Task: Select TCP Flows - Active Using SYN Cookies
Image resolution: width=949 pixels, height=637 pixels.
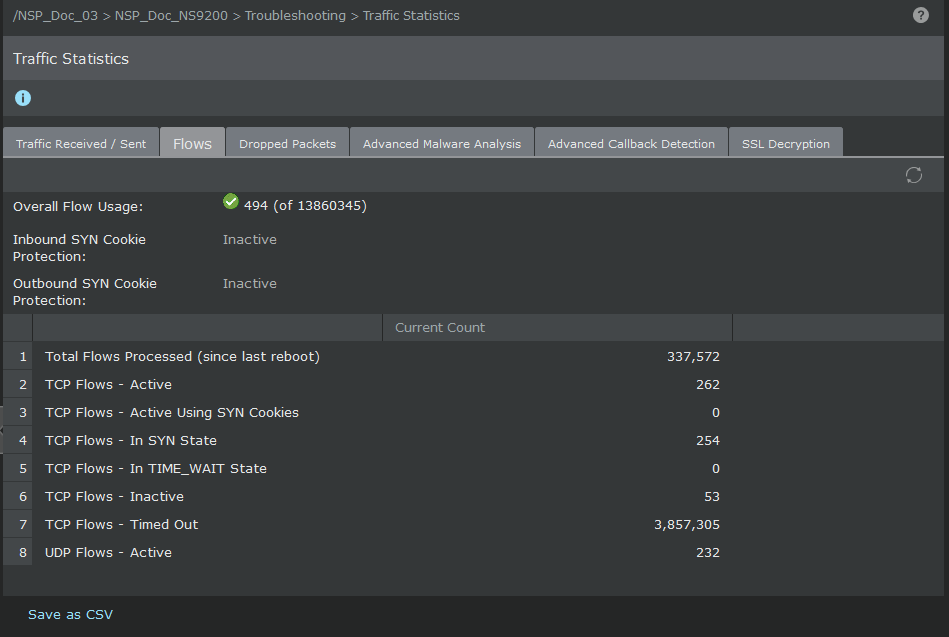Action: pos(172,412)
